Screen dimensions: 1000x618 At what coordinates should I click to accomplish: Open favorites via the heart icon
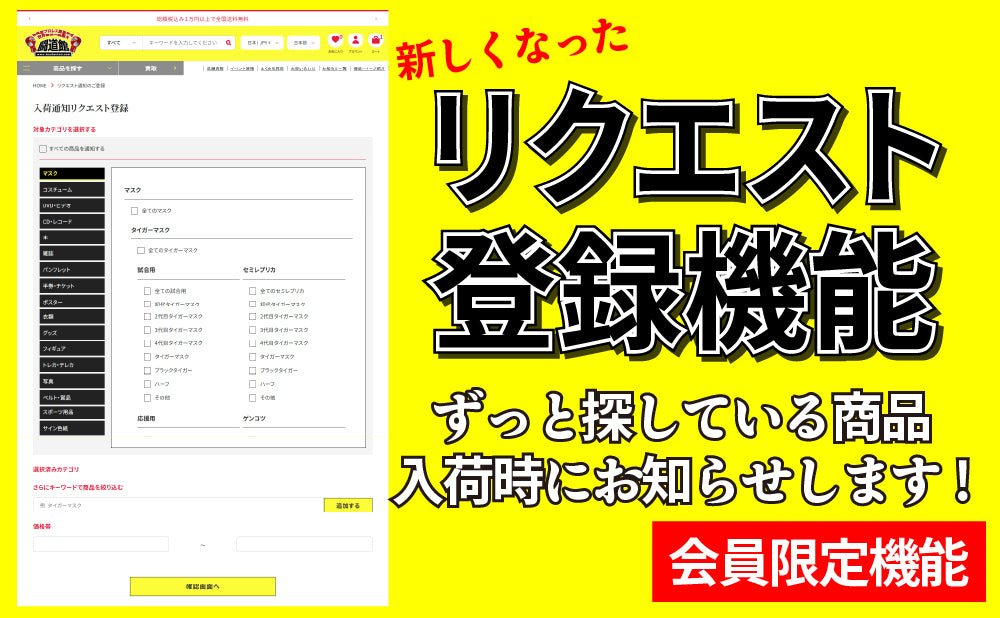(335, 42)
